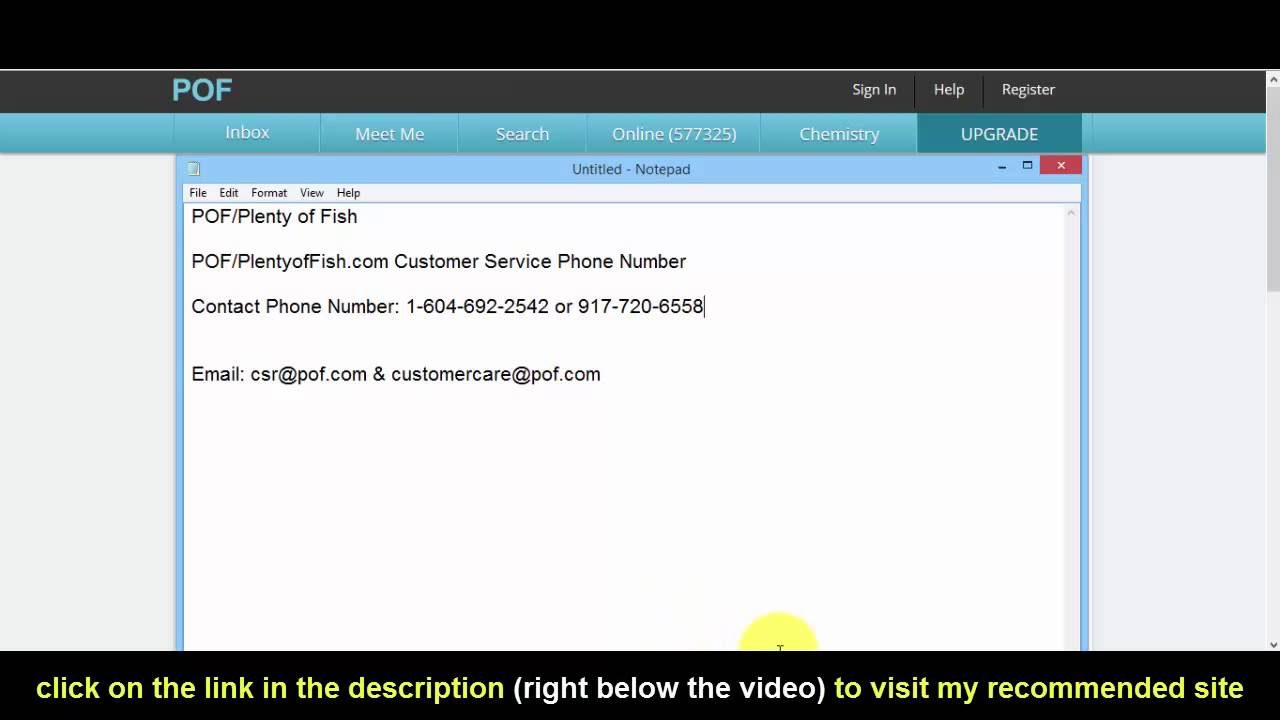Click the phone number 917-720-6558
1280x720 pixels.
[641, 307]
